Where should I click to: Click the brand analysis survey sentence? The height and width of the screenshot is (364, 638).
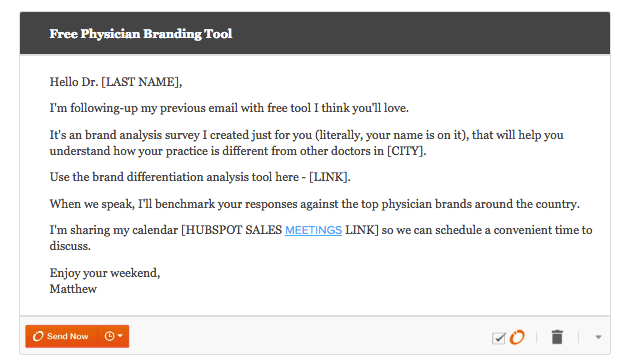pos(306,143)
